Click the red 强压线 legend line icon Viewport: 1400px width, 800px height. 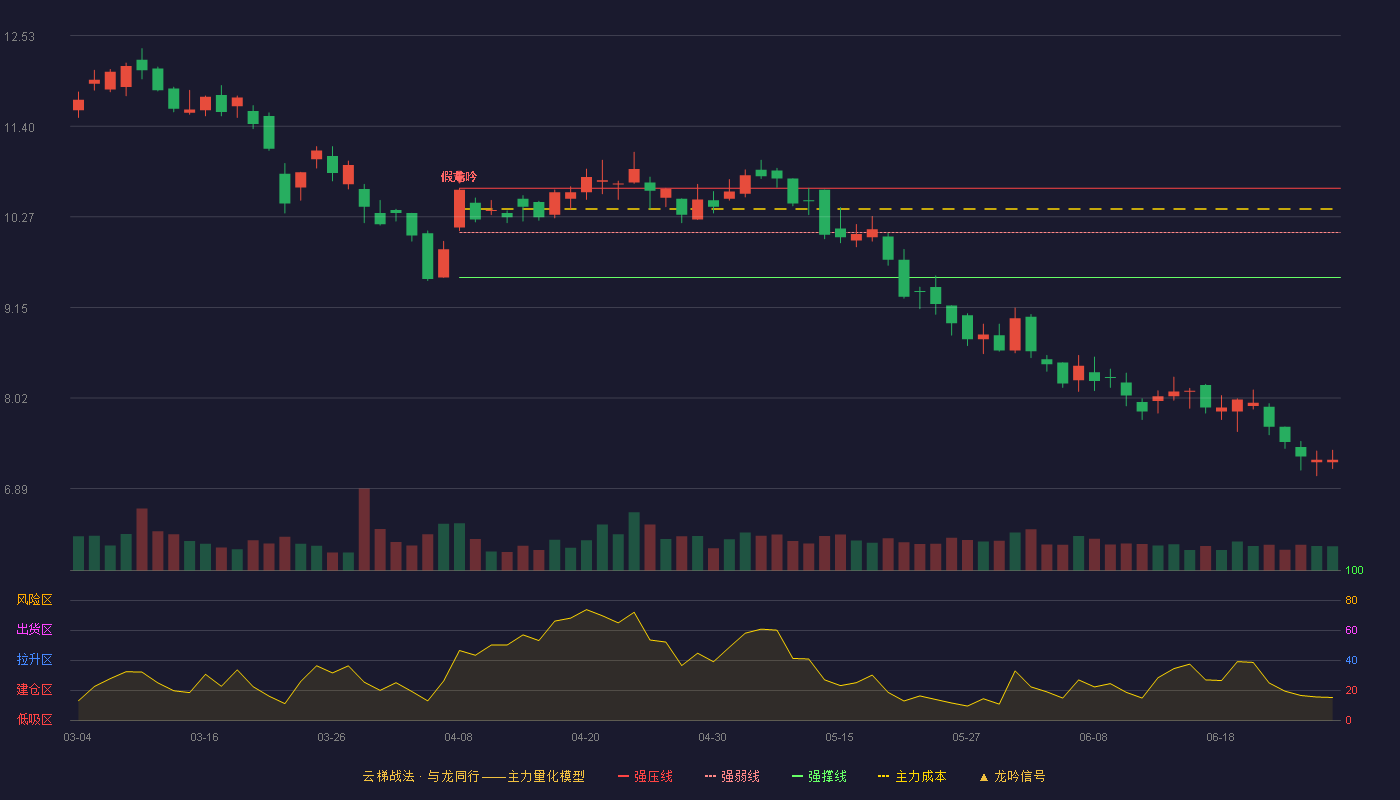click(x=623, y=776)
